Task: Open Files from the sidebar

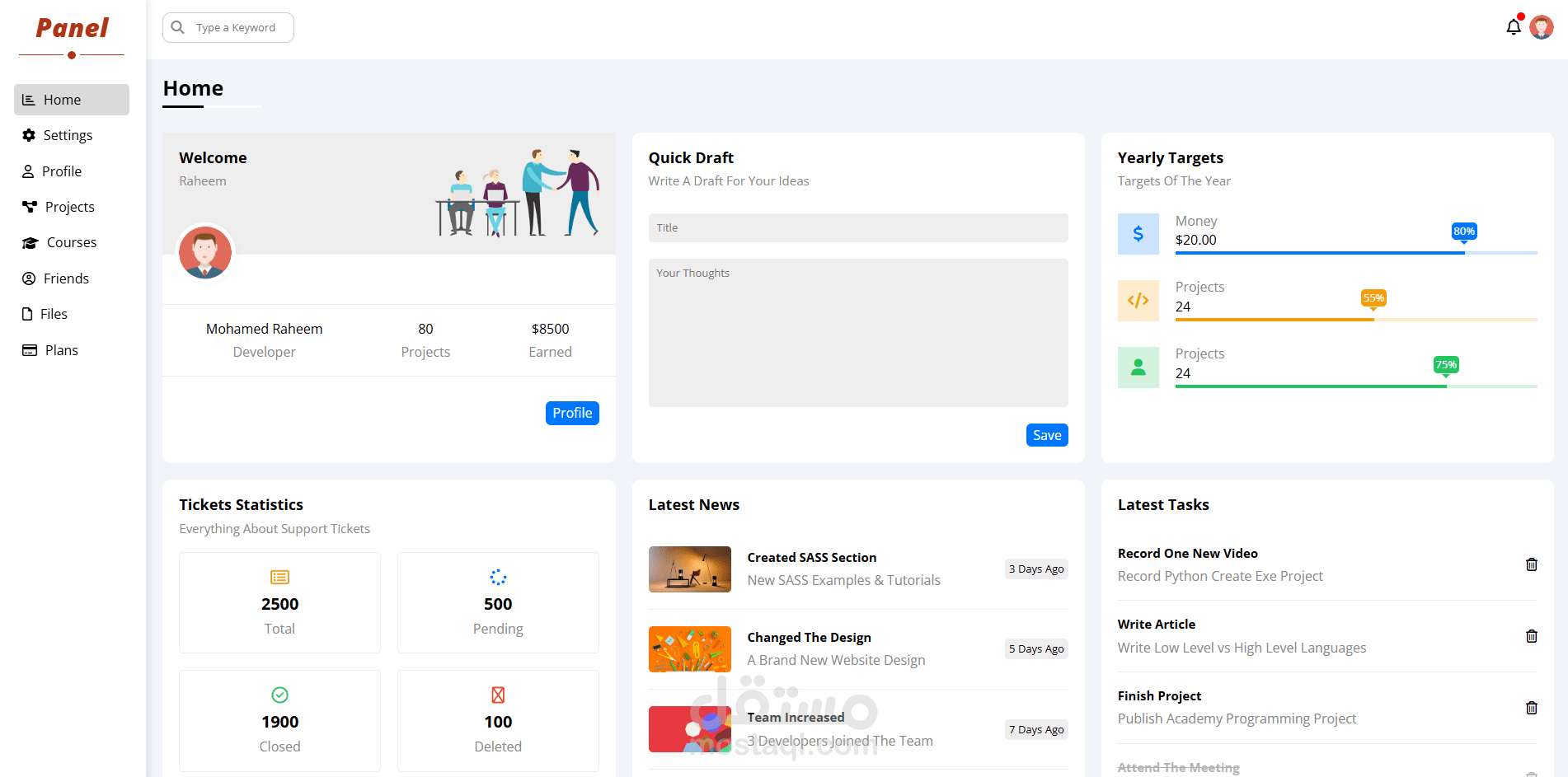Action: pyautogui.click(x=72, y=314)
